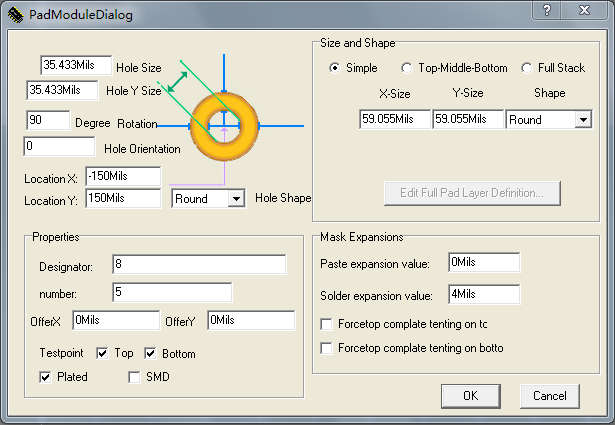615x425 pixels.
Task: Click the Cancel button
Action: (549, 395)
